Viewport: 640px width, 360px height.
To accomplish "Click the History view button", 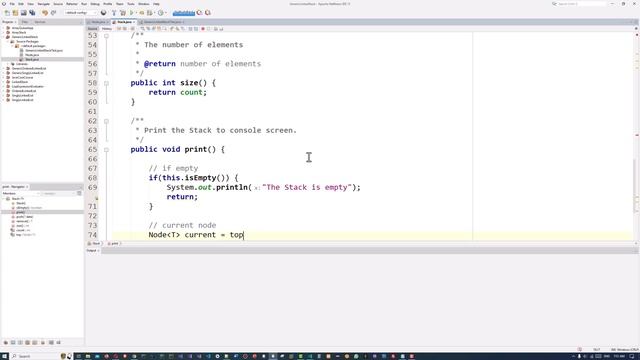I will tap(107, 29).
